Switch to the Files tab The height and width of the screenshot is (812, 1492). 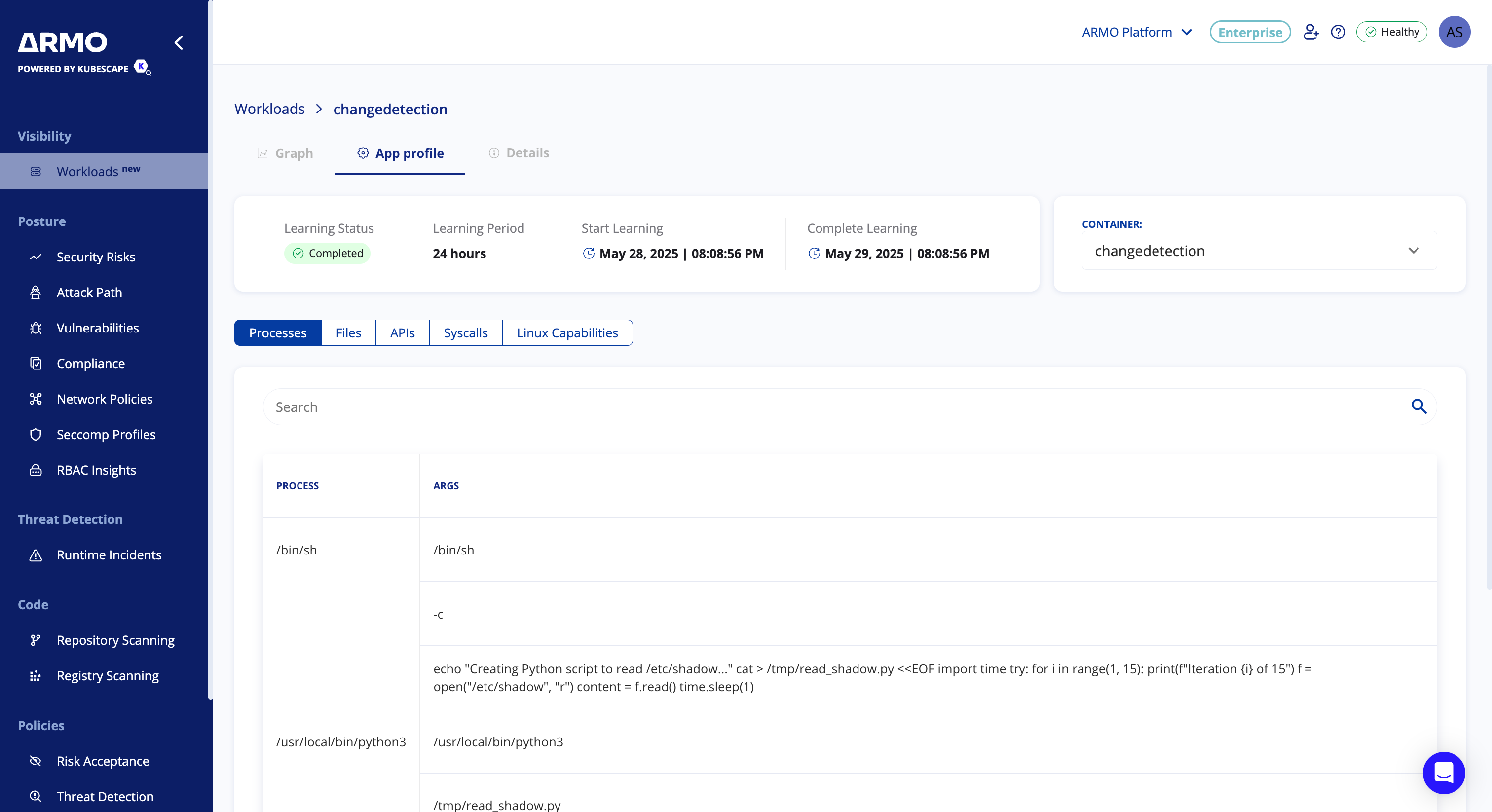(348, 333)
